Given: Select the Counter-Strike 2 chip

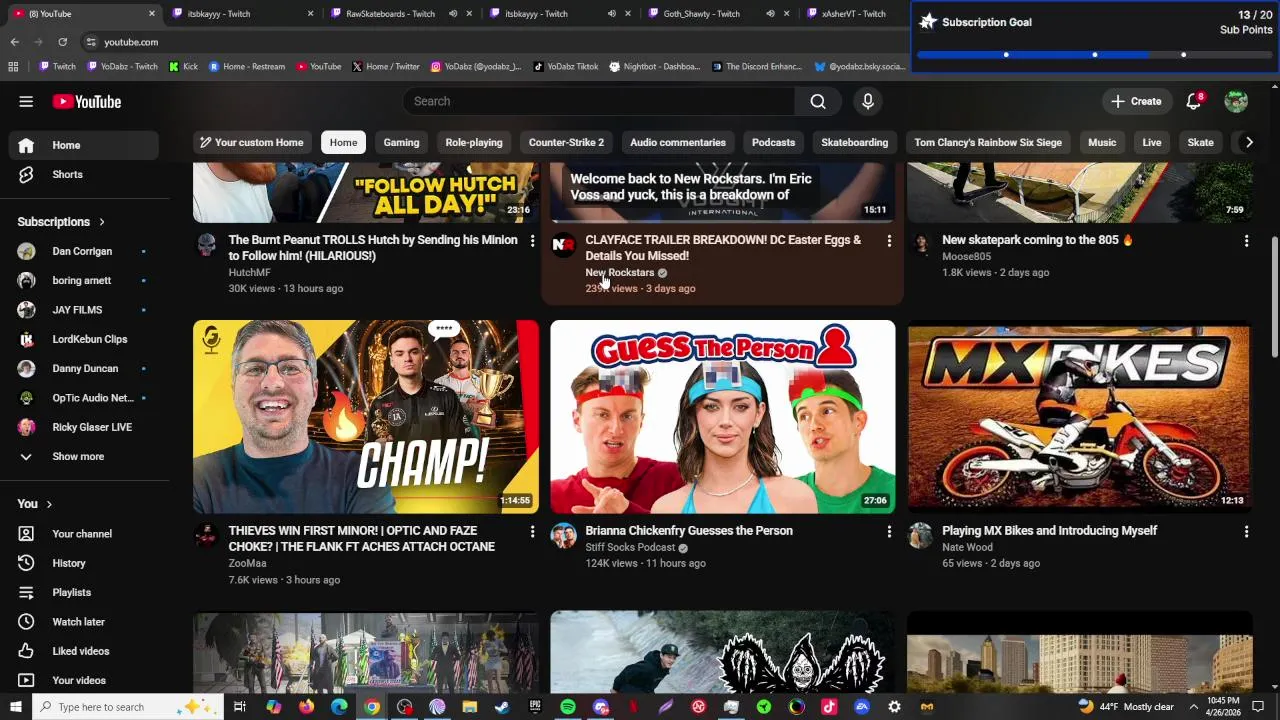Looking at the screenshot, I should pos(566,142).
